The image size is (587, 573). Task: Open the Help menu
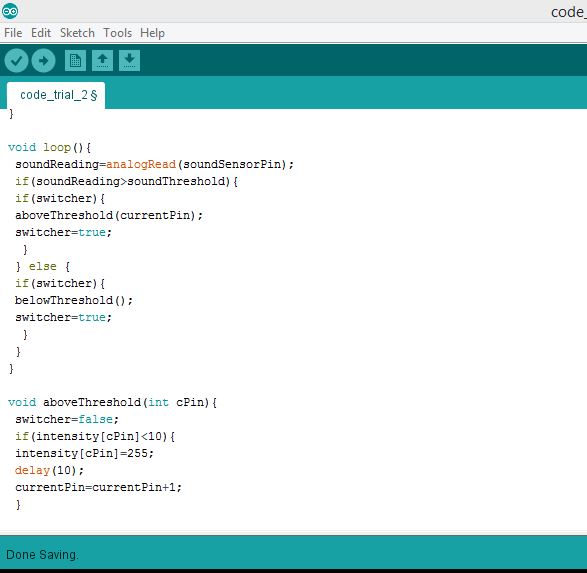(x=152, y=33)
